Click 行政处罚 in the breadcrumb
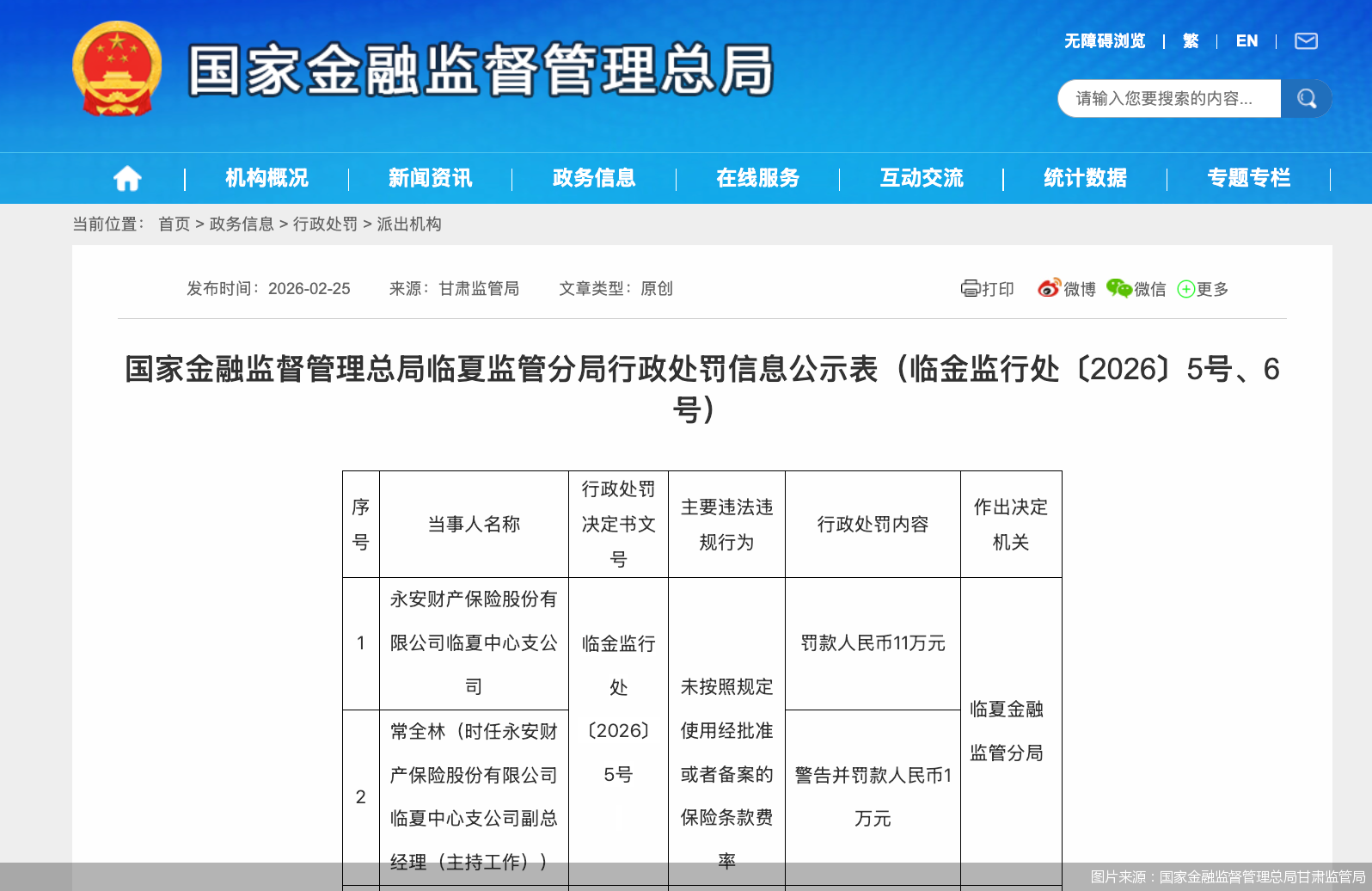The image size is (1372, 891). [x=325, y=224]
